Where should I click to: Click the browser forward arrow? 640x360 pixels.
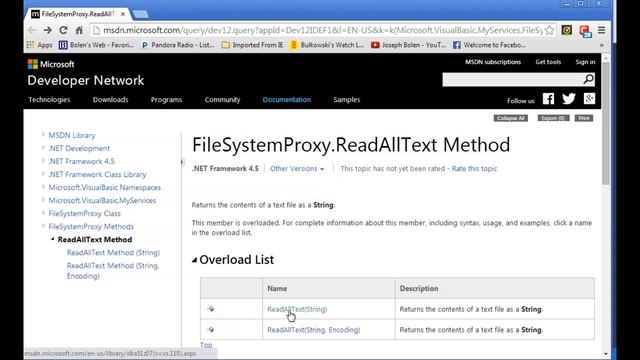(47, 30)
